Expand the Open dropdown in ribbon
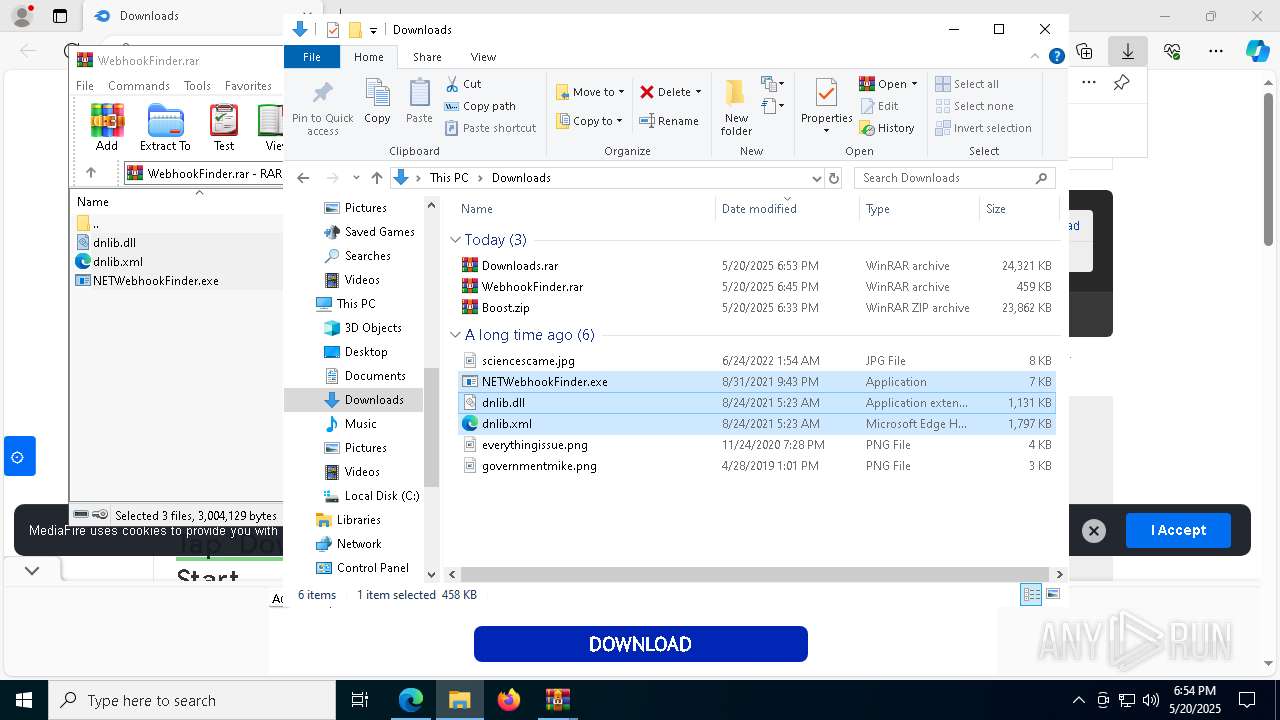The image size is (1280, 720). 888,84
